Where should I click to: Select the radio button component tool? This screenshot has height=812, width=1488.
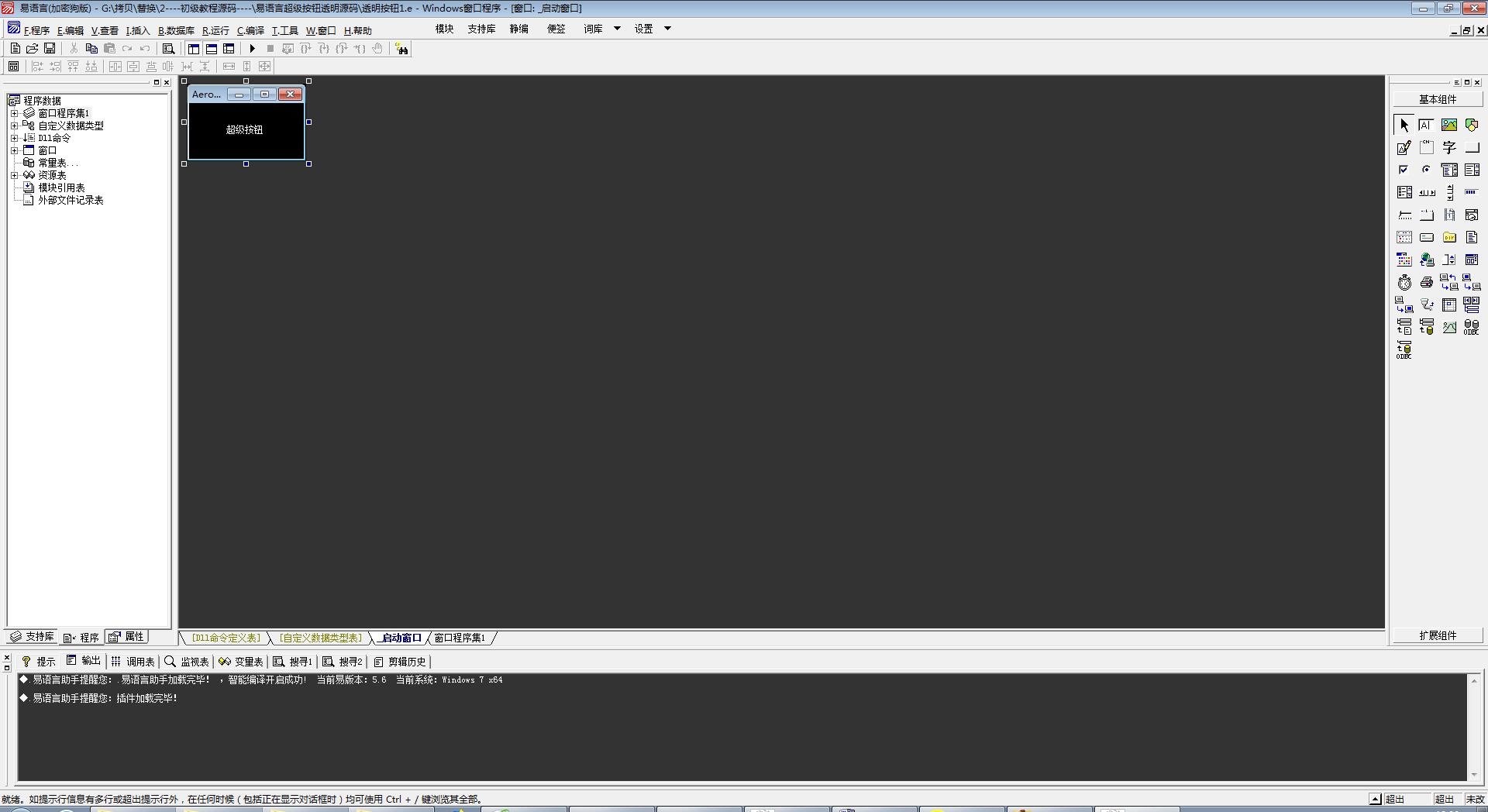(1426, 170)
